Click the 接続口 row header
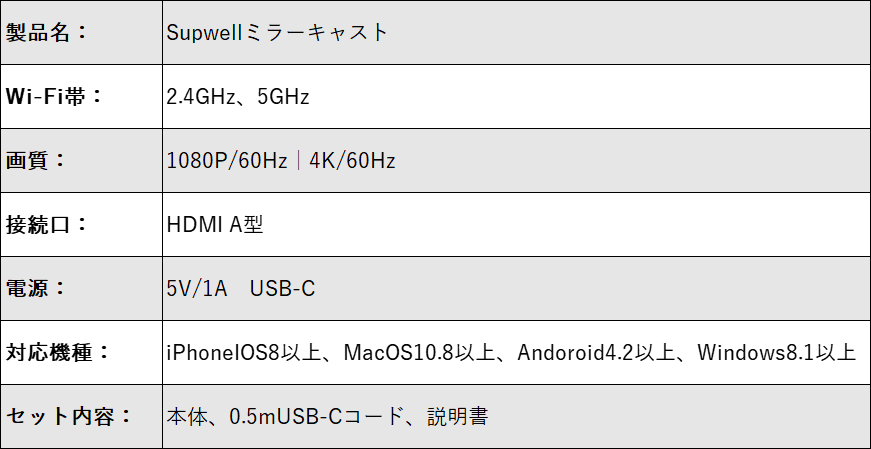 pos(81,224)
